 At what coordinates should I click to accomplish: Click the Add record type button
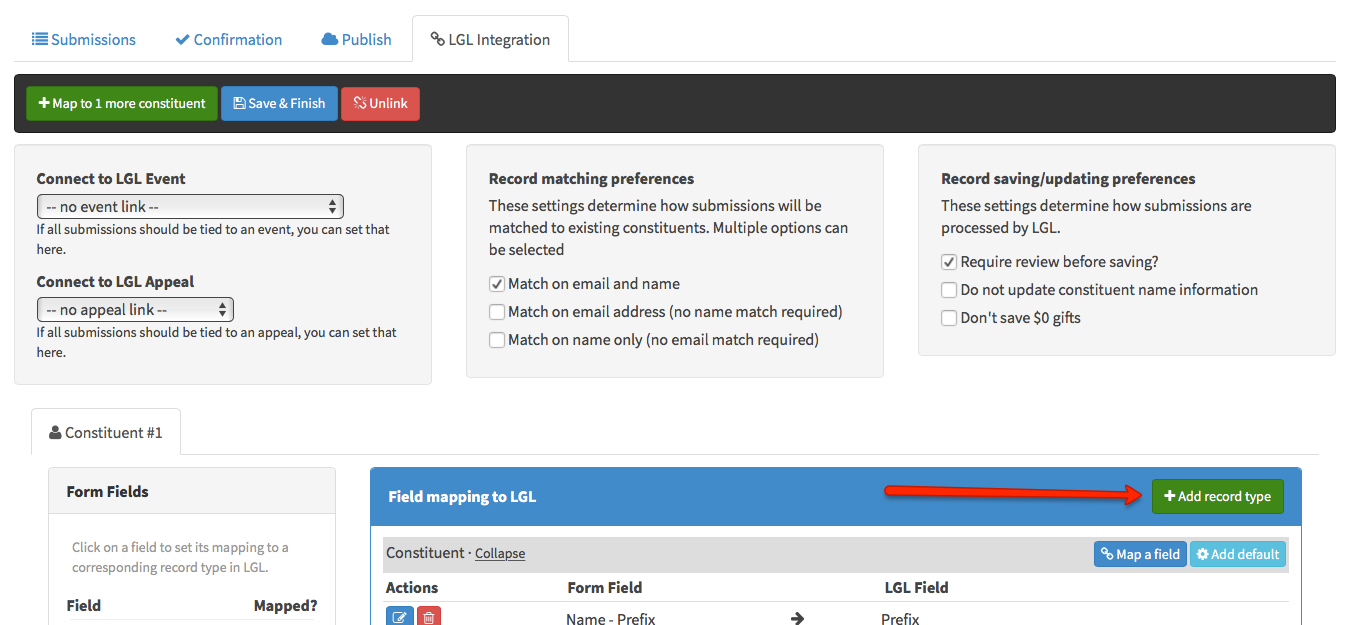1217,497
